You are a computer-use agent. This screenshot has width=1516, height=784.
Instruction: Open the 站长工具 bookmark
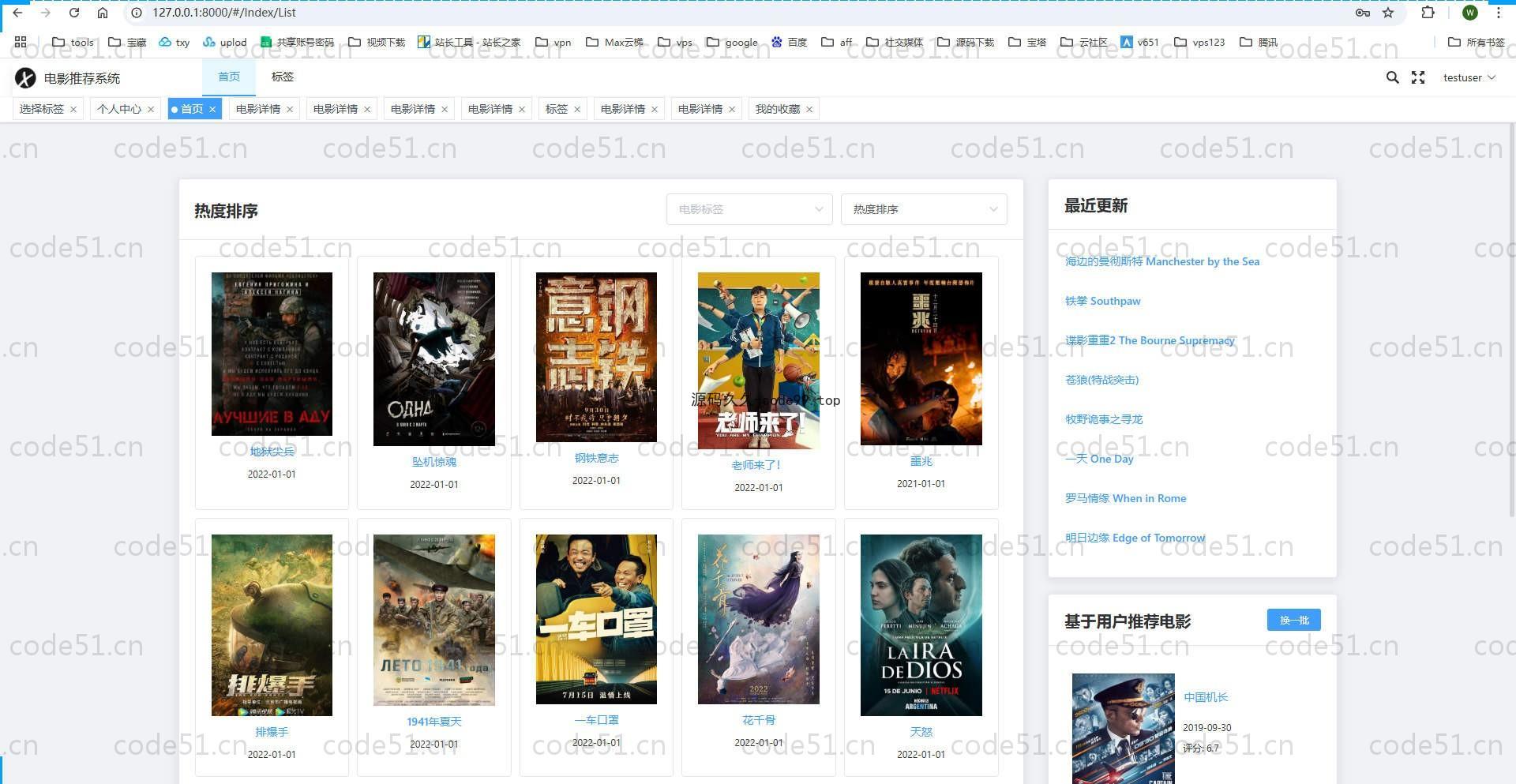click(x=469, y=43)
